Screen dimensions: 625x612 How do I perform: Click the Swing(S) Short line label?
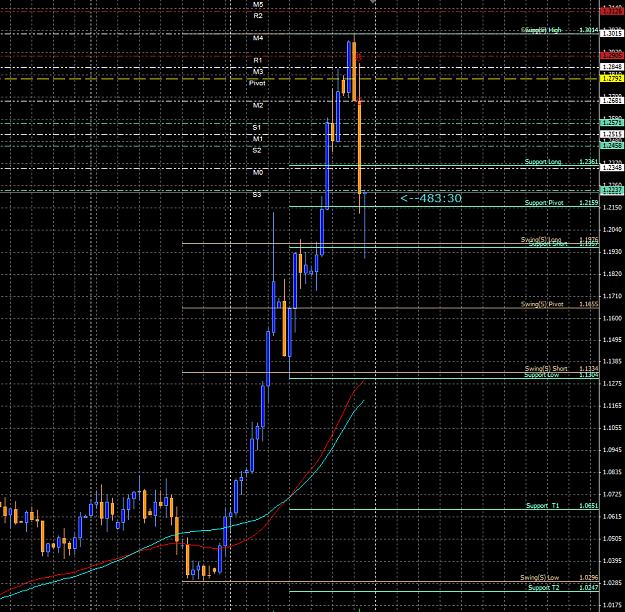[546, 368]
